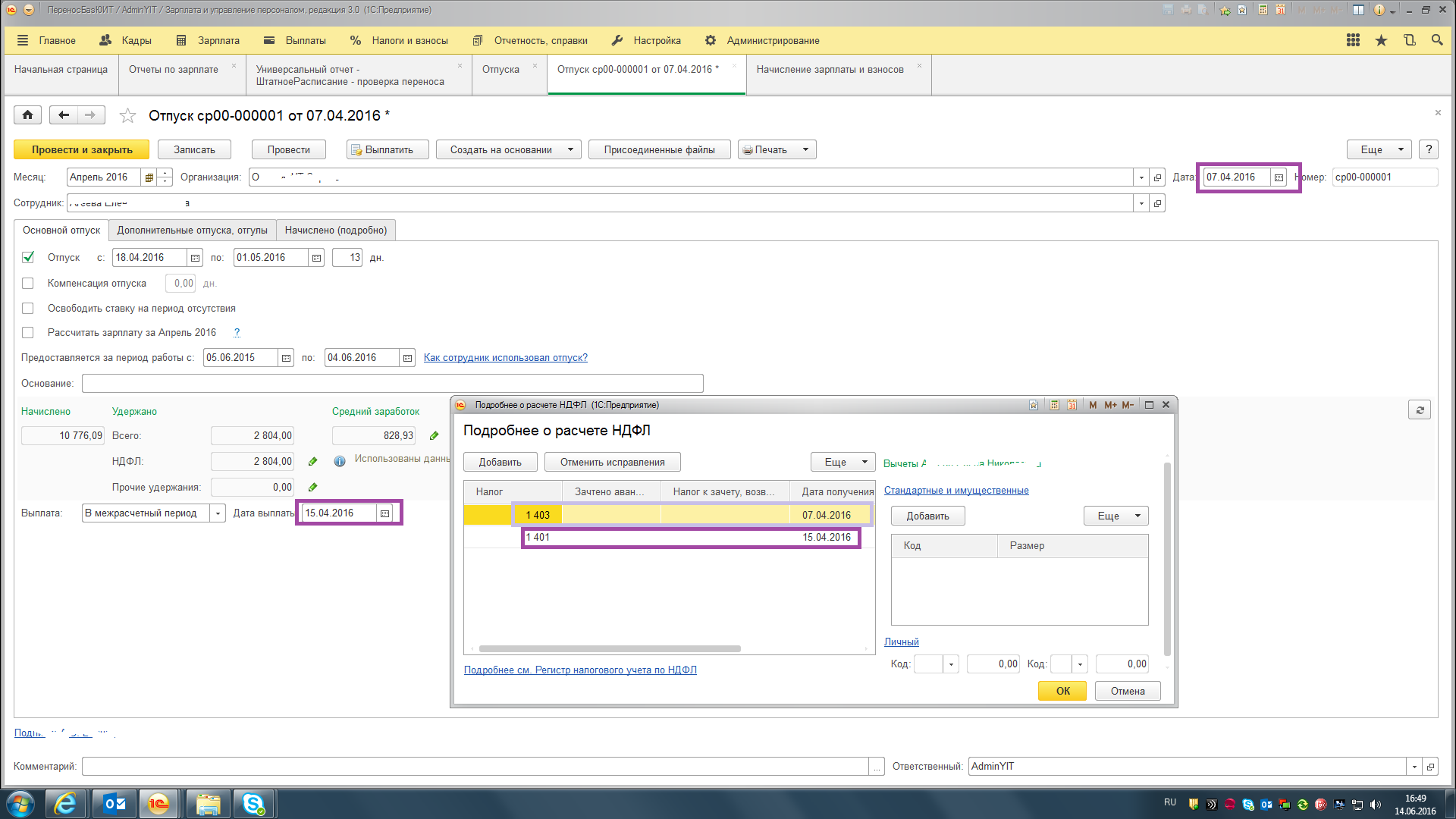Add document to favorites with star
Image resolution: width=1456 pixels, height=819 pixels.
[127, 115]
